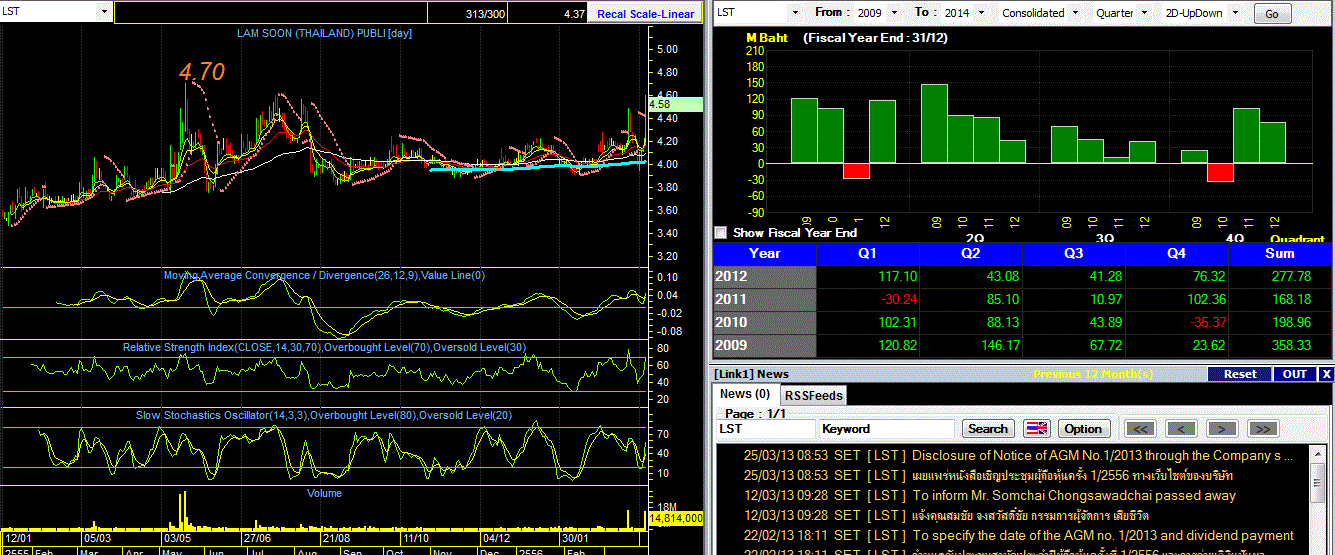Click the Q1 column header
Screen dimensions: 1335x555
tap(868, 254)
